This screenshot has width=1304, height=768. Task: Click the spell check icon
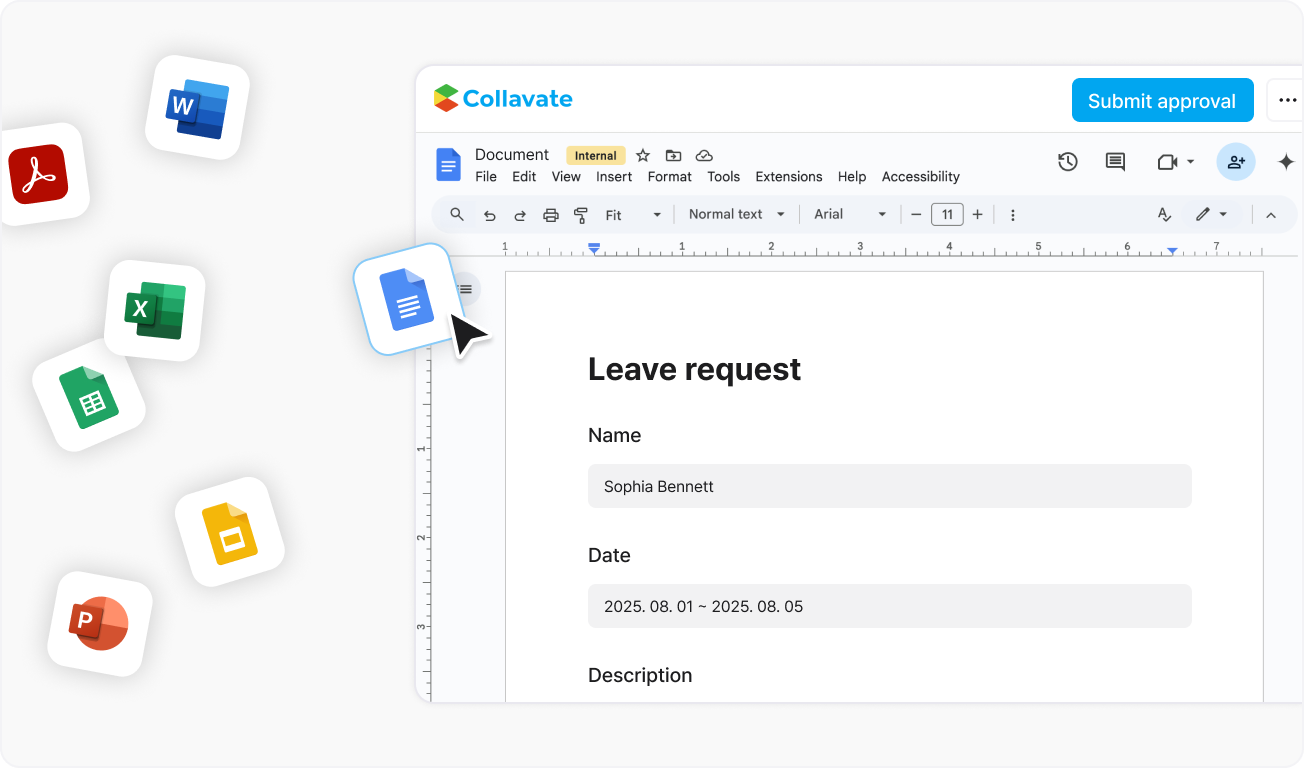[1164, 215]
